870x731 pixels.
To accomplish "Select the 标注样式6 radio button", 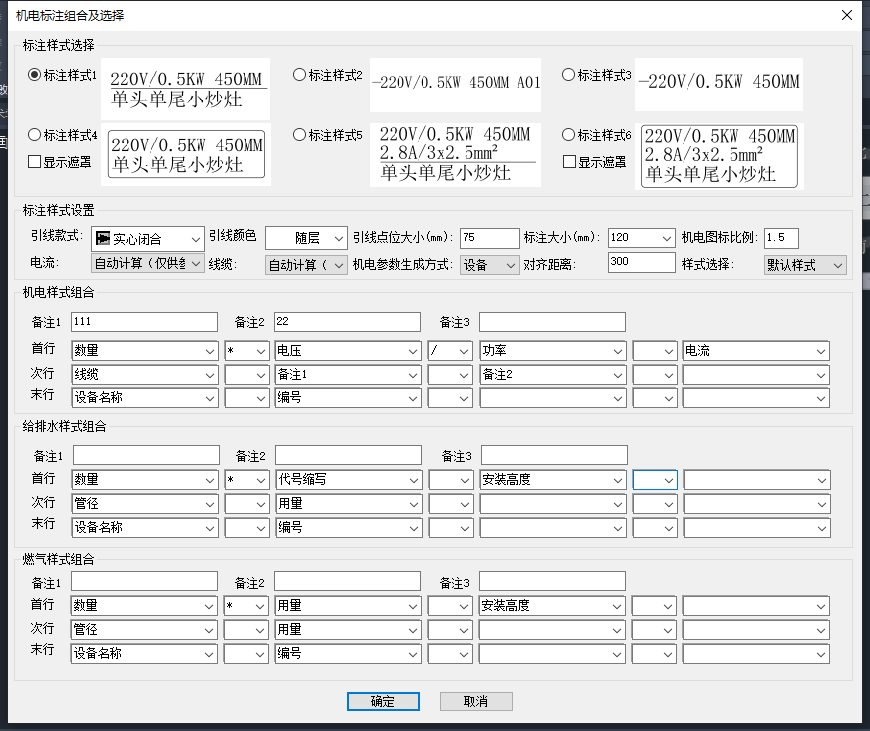I will 568,134.
